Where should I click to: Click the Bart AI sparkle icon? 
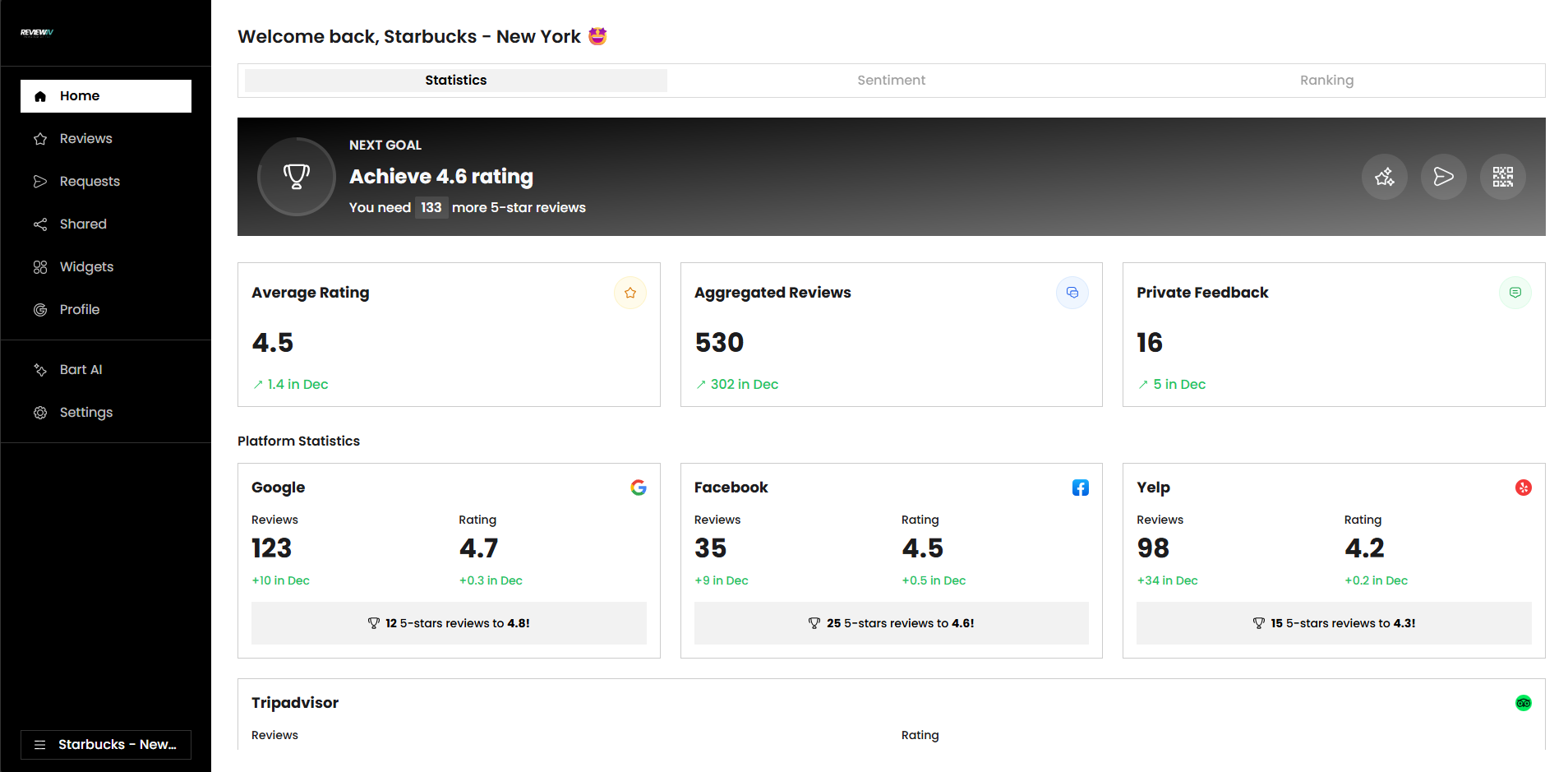click(x=40, y=370)
